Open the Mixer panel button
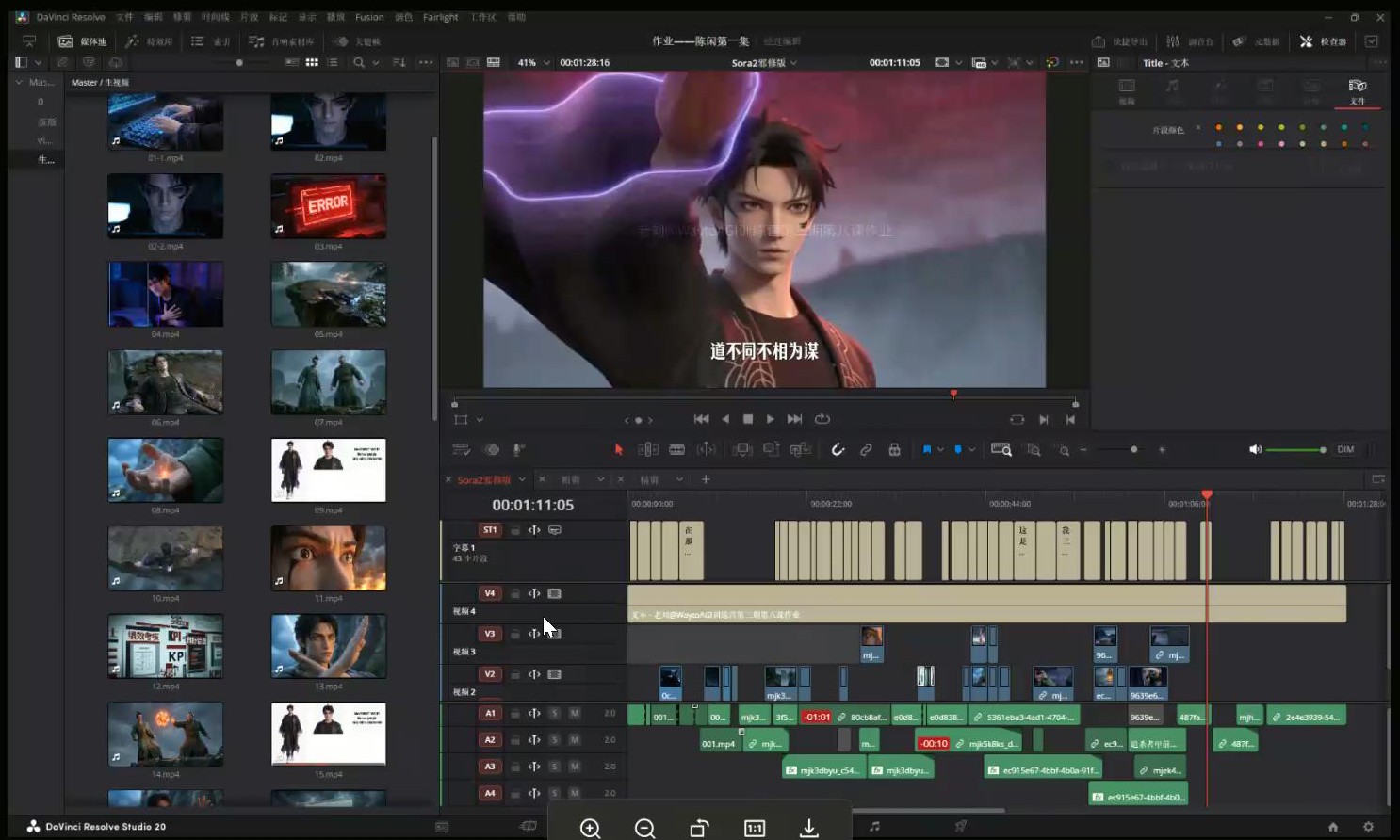 click(x=1190, y=41)
